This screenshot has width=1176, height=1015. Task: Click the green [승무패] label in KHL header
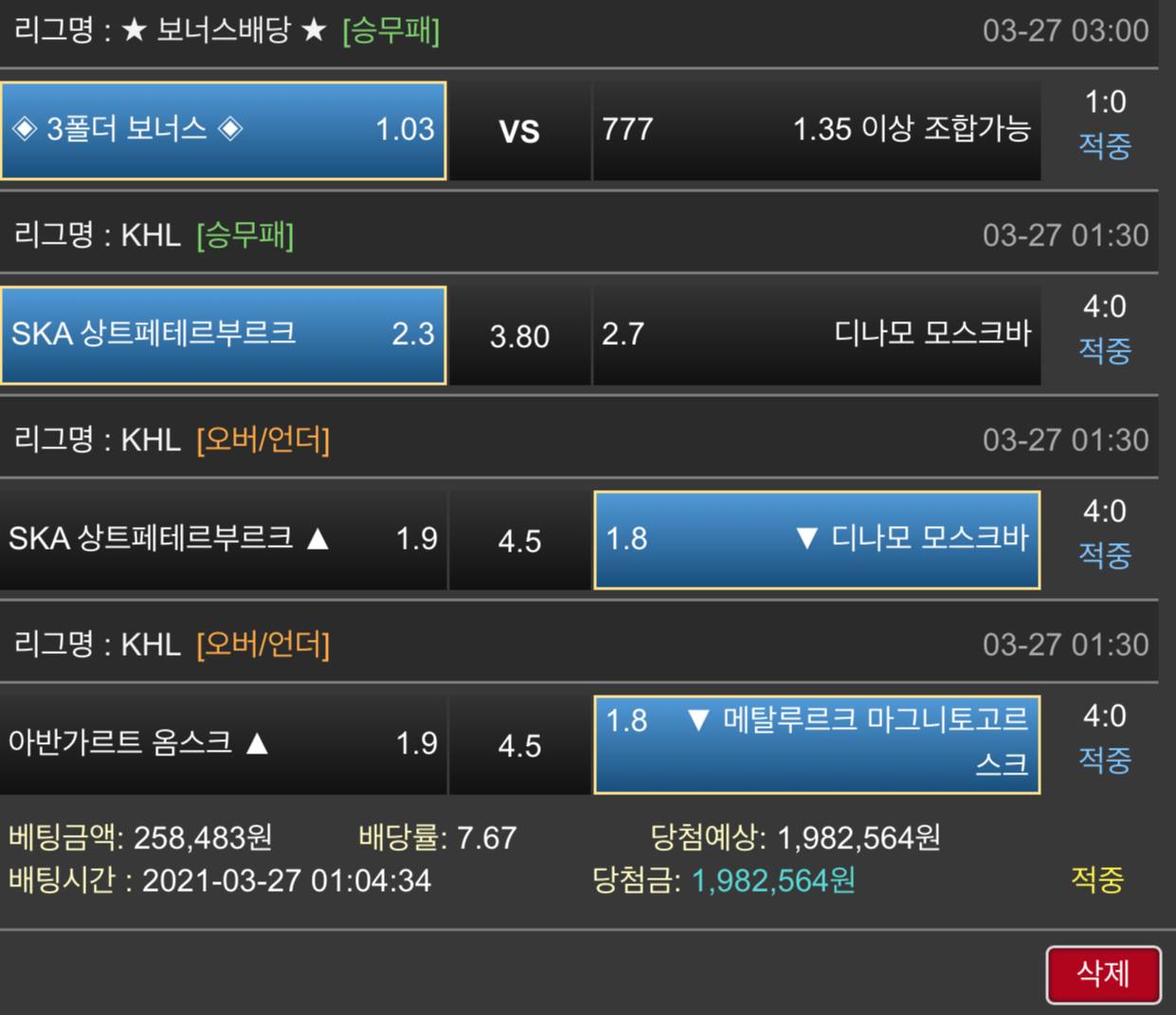(x=245, y=235)
